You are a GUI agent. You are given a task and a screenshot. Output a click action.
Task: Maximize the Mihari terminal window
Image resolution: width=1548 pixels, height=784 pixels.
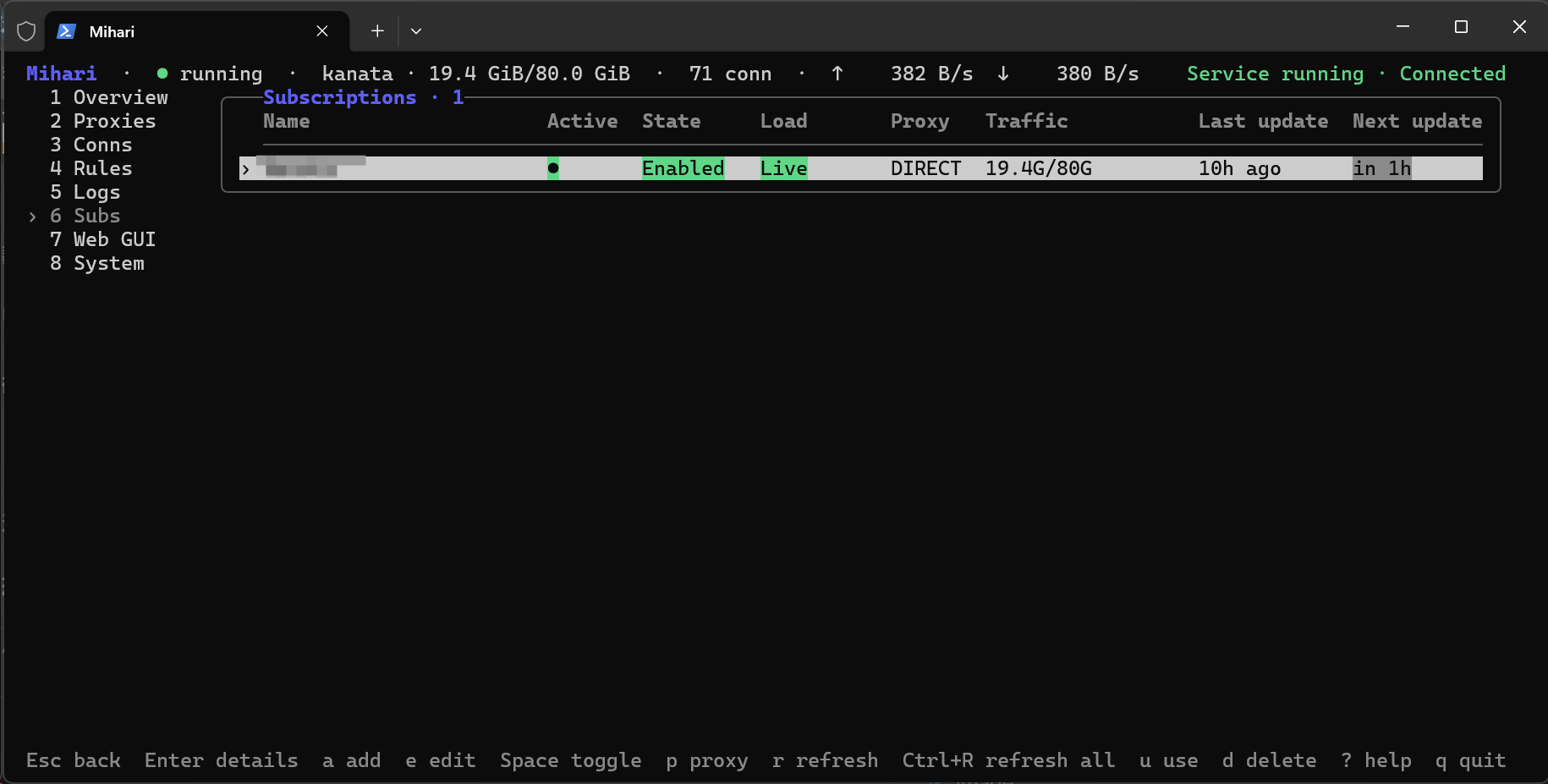pos(1461,26)
